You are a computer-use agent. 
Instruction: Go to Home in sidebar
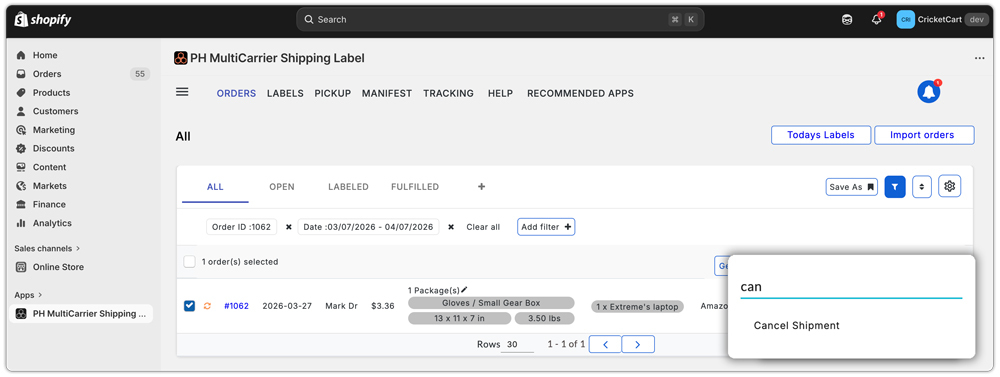[45, 55]
